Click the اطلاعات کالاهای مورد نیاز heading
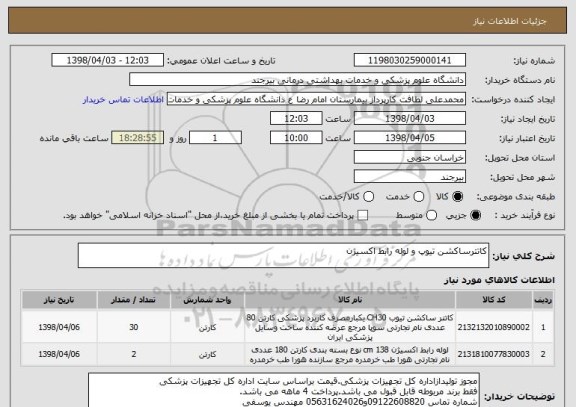This screenshot has height=407, width=576. click(x=499, y=280)
